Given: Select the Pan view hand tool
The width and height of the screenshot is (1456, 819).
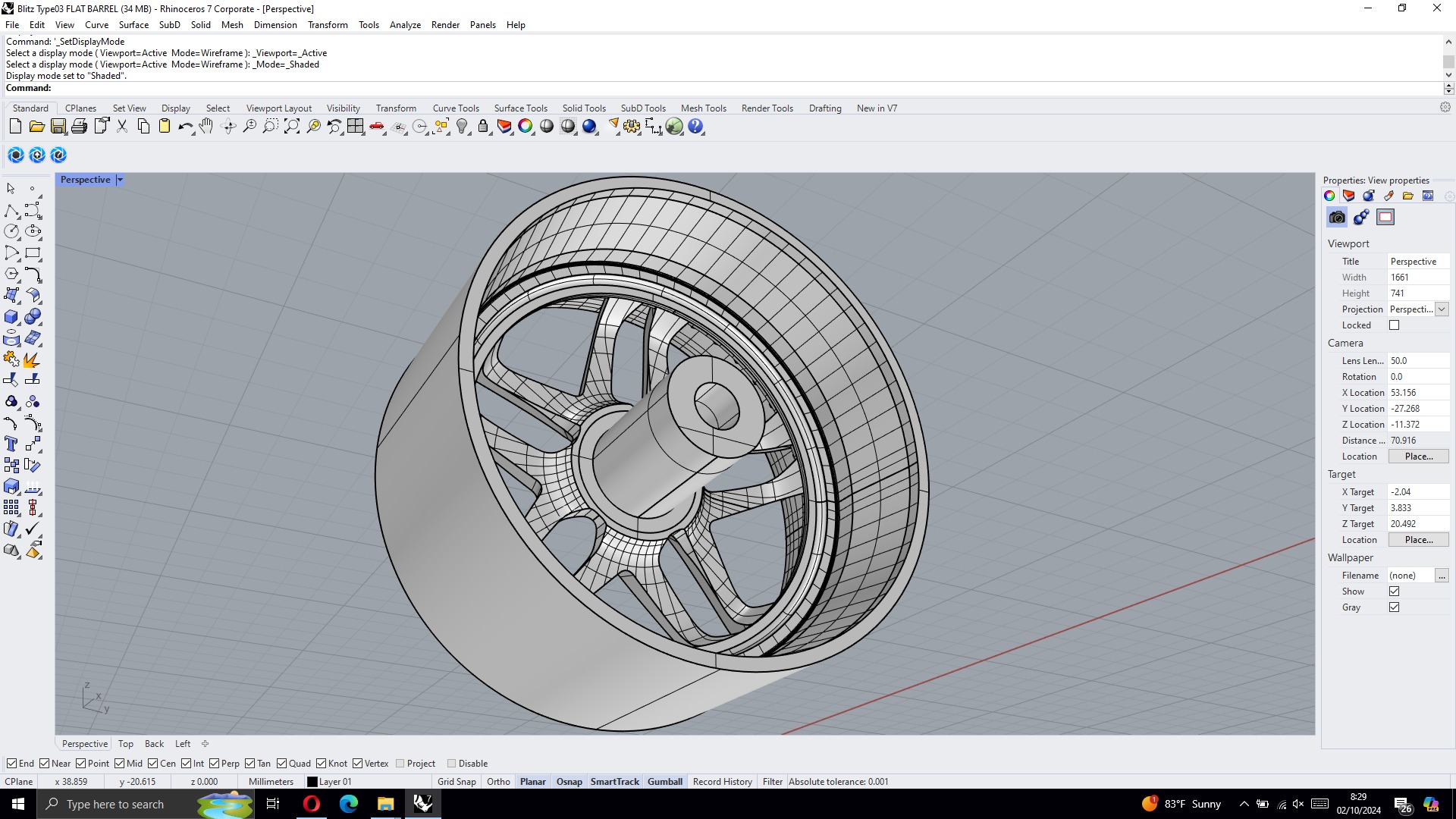Looking at the screenshot, I should [206, 127].
